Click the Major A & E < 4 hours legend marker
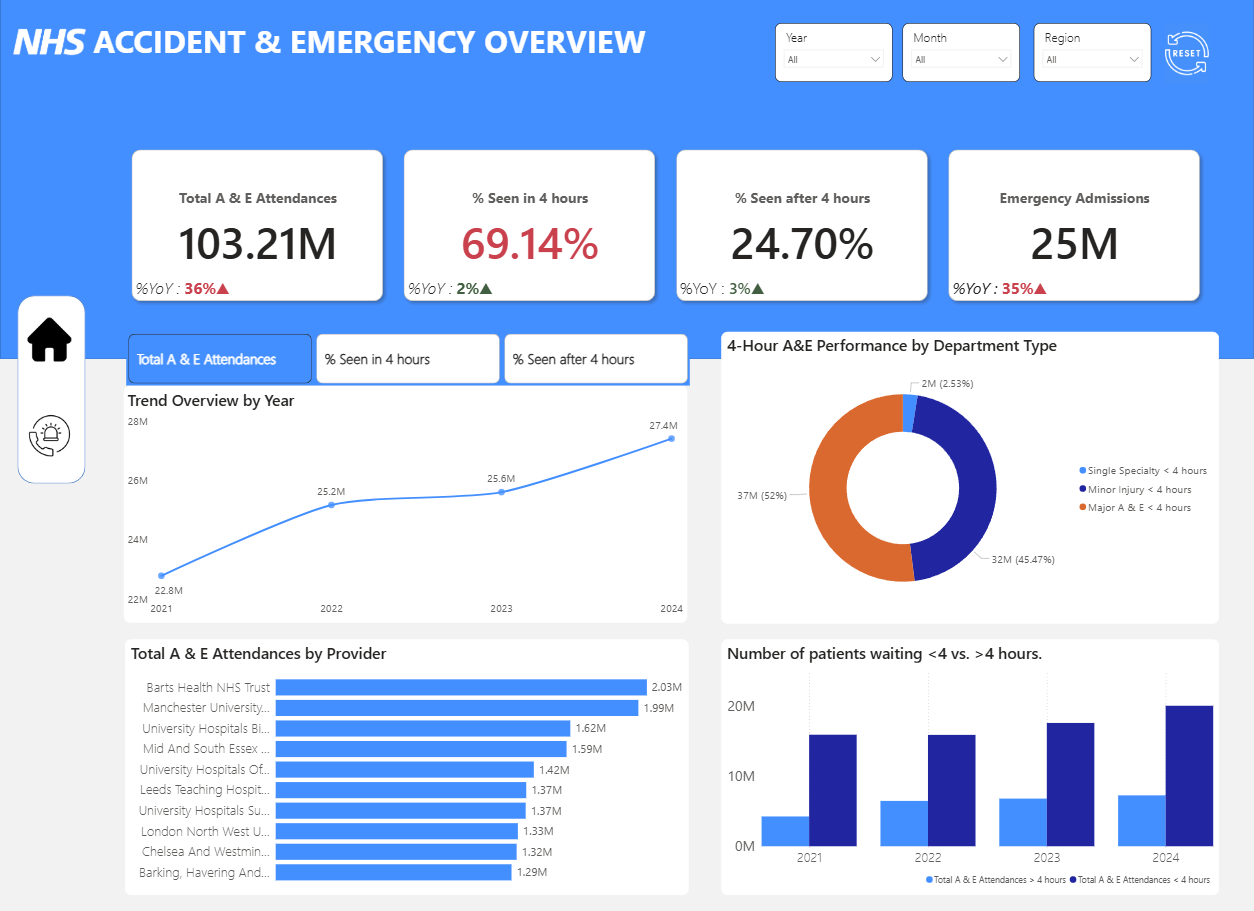1254x911 pixels. pyautogui.click(x=1082, y=507)
